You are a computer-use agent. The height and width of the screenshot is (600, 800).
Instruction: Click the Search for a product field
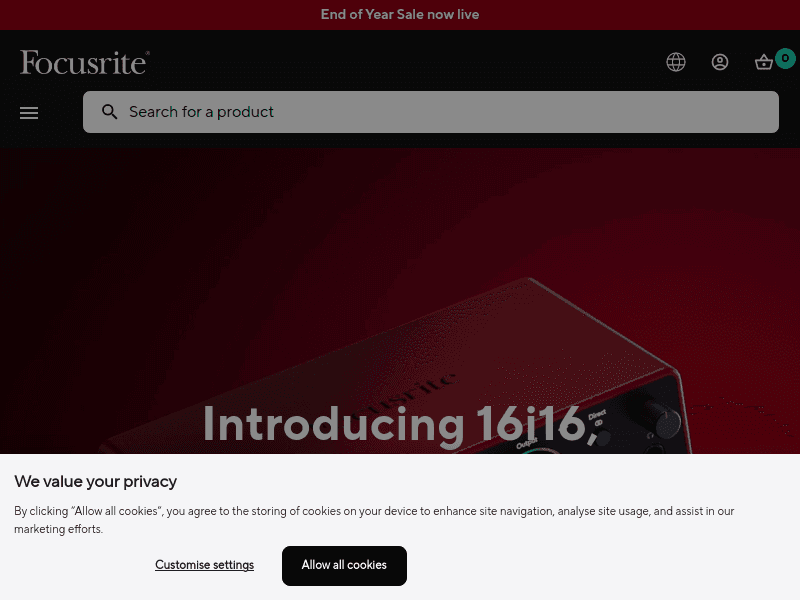tap(430, 112)
